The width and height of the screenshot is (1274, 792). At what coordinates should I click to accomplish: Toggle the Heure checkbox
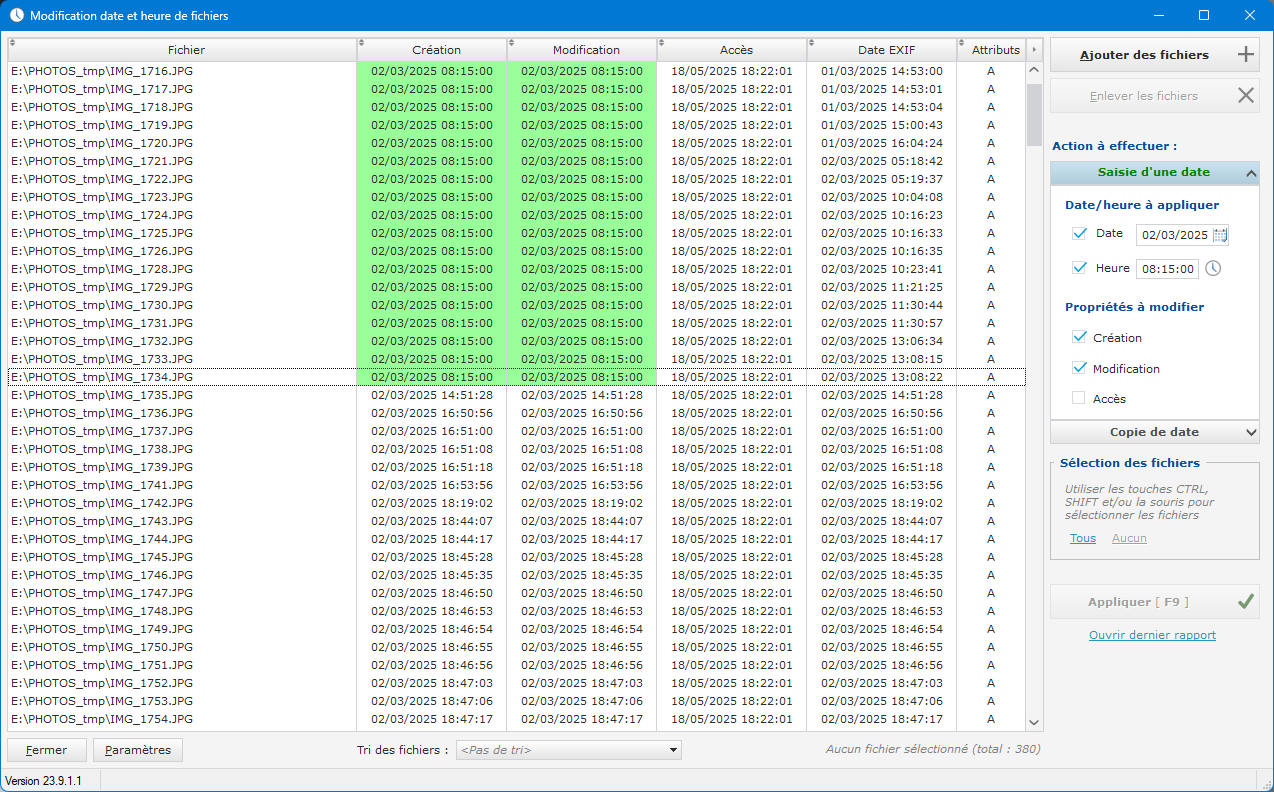click(1079, 268)
